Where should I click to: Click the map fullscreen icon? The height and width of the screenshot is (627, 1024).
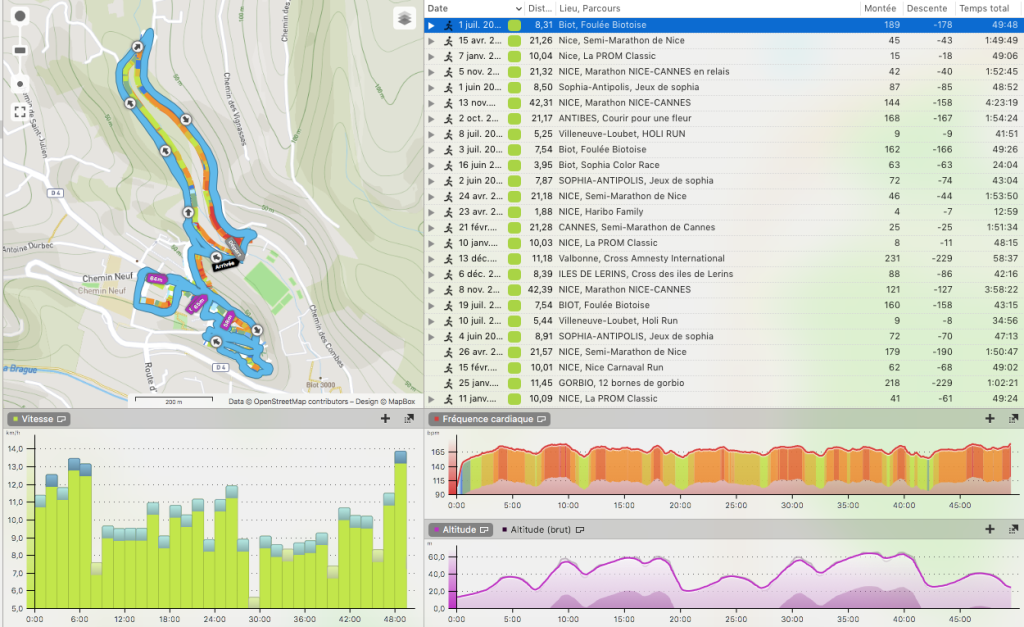coord(20,112)
